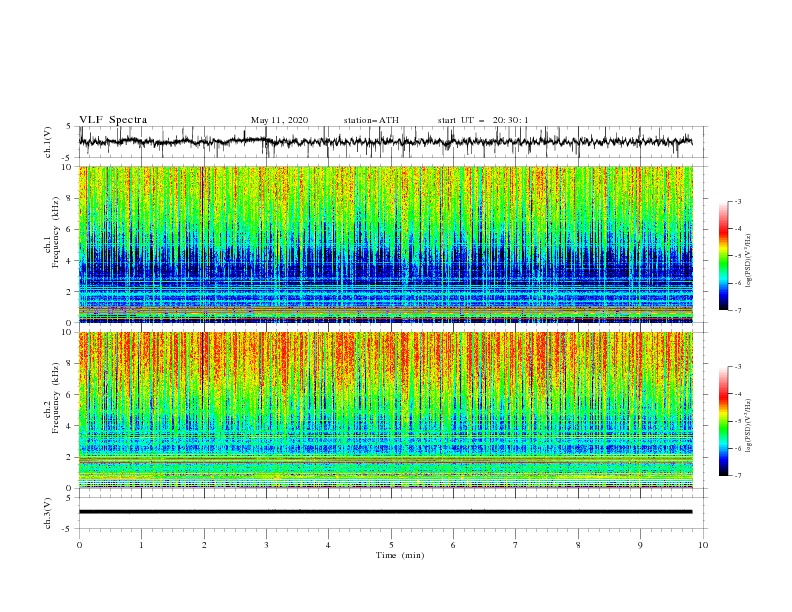Image resolution: width=792 pixels, height=612 pixels.
Task: Click the "8" tick on the time axis
Action: click(x=578, y=545)
